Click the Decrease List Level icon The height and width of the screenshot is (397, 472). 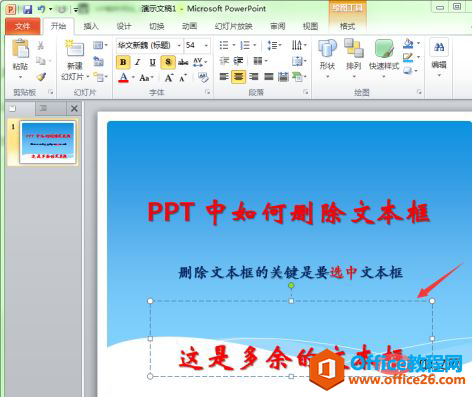coord(224,61)
